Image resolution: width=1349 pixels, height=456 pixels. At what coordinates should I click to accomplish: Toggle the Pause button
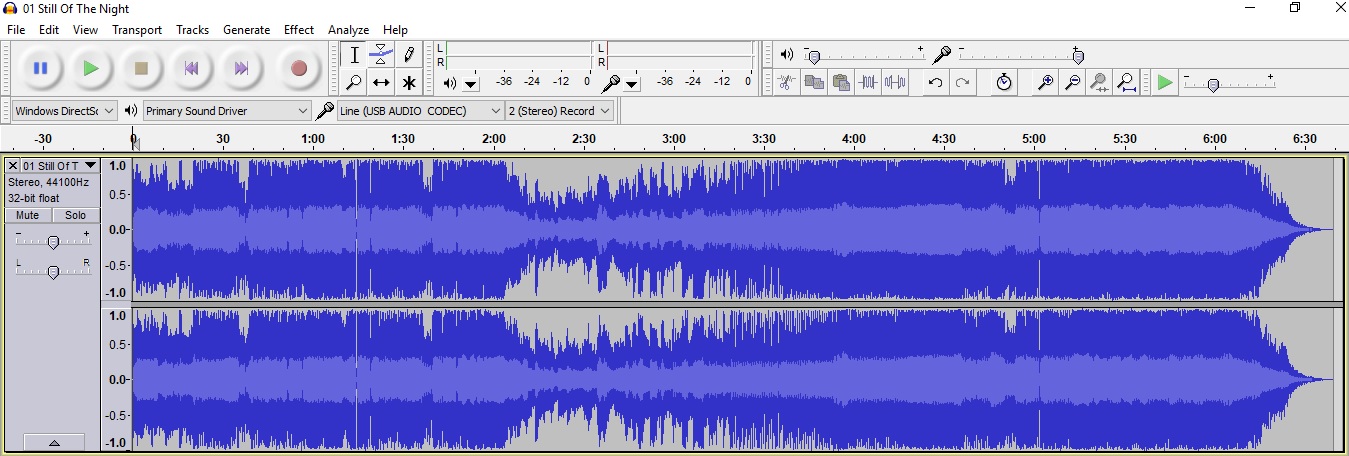click(41, 68)
